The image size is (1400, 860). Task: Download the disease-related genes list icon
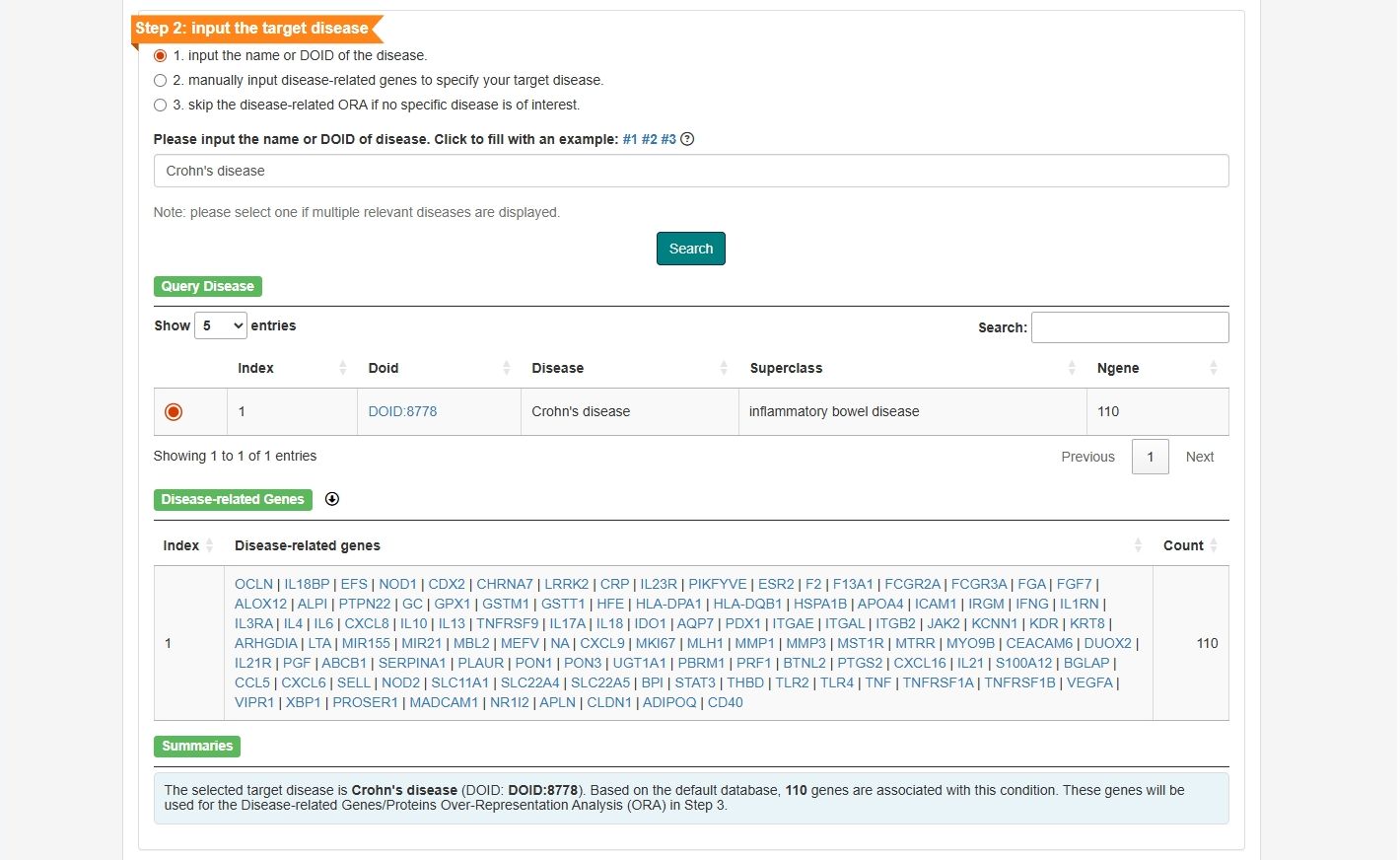click(332, 499)
